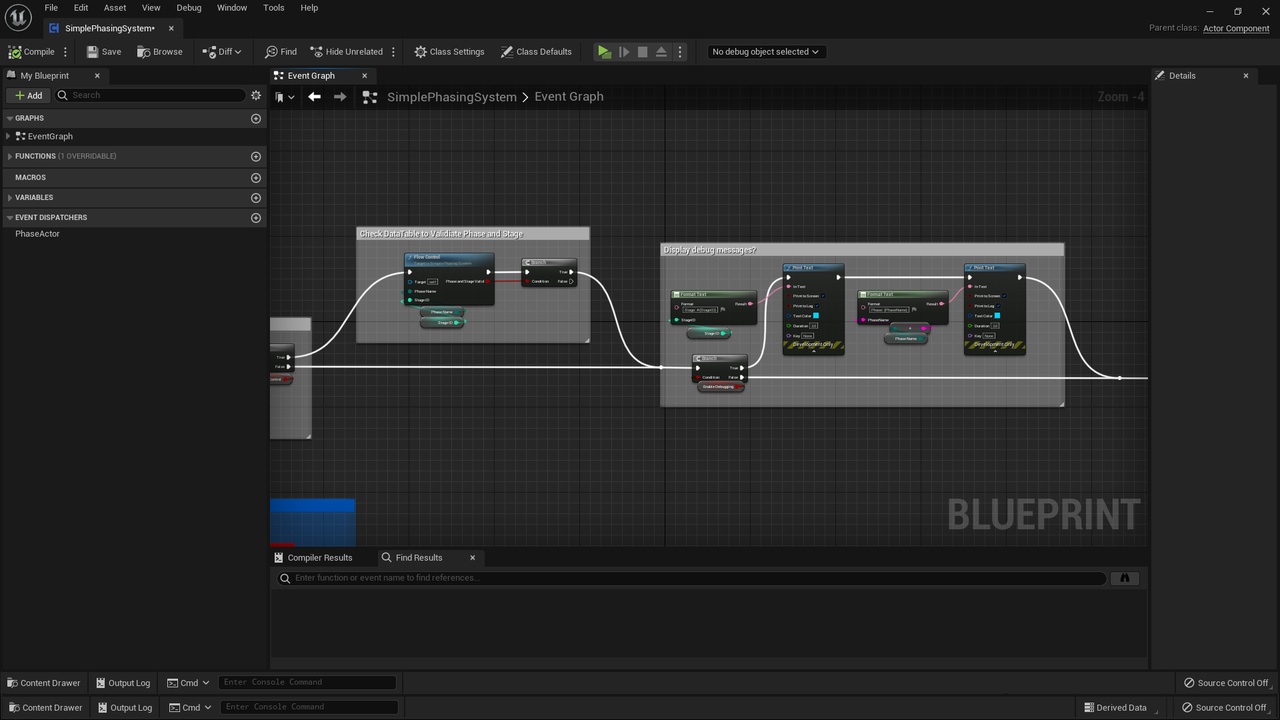Select the PhaseActor event dispatcher

coord(37,234)
